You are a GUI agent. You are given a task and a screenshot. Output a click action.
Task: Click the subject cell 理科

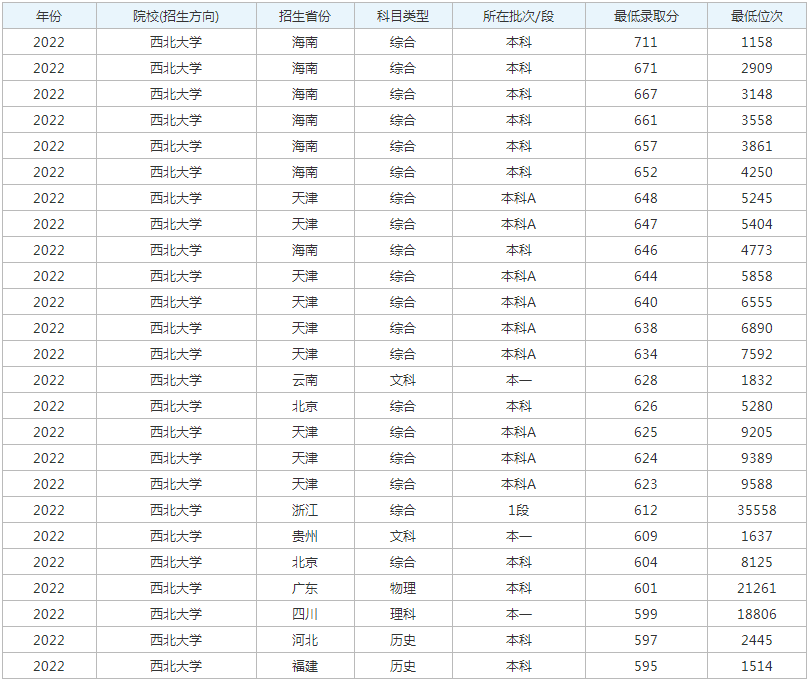coord(403,614)
